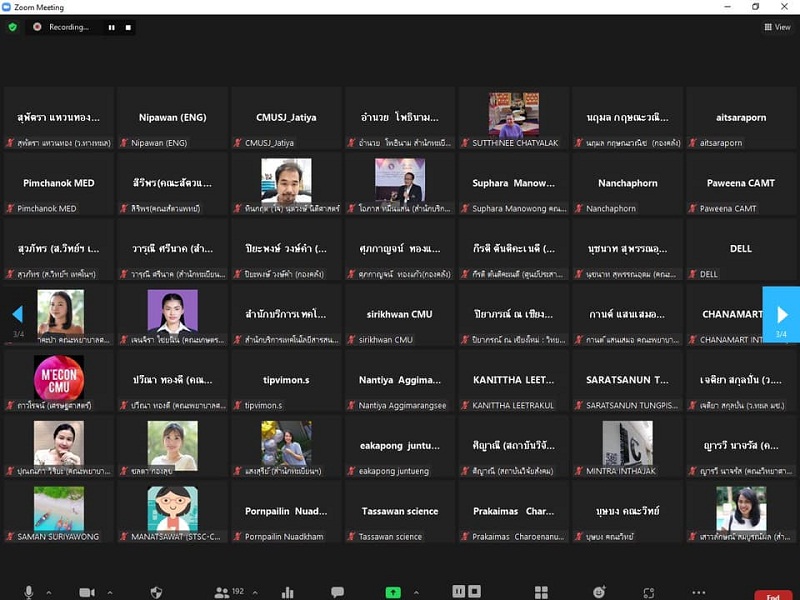Click the red End meeting button
Screen dimensions: 800x600
click(x=772, y=595)
